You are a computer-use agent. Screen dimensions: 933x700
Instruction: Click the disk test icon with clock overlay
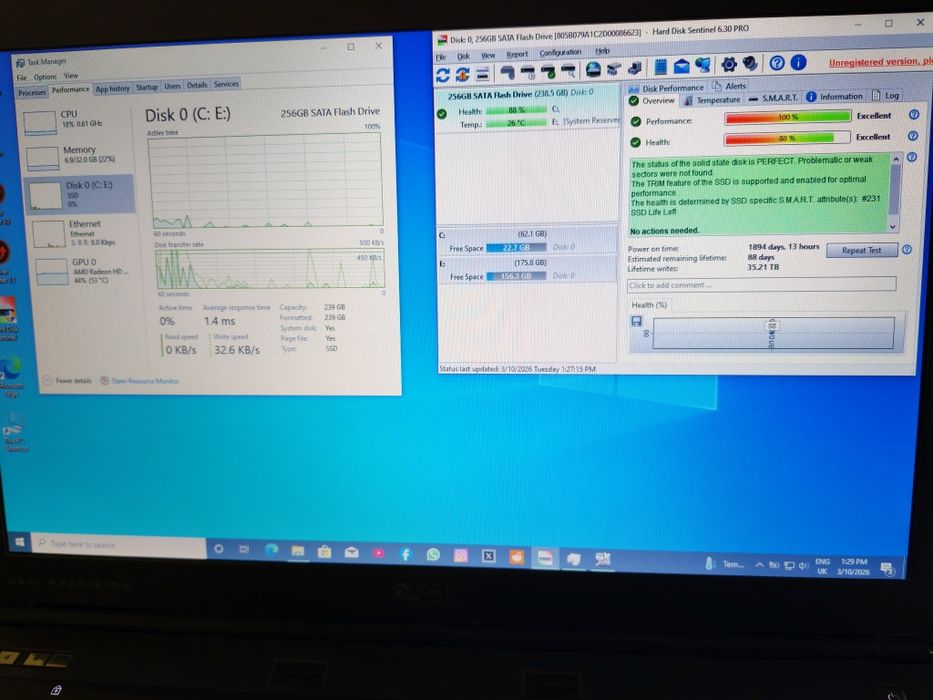(528, 72)
